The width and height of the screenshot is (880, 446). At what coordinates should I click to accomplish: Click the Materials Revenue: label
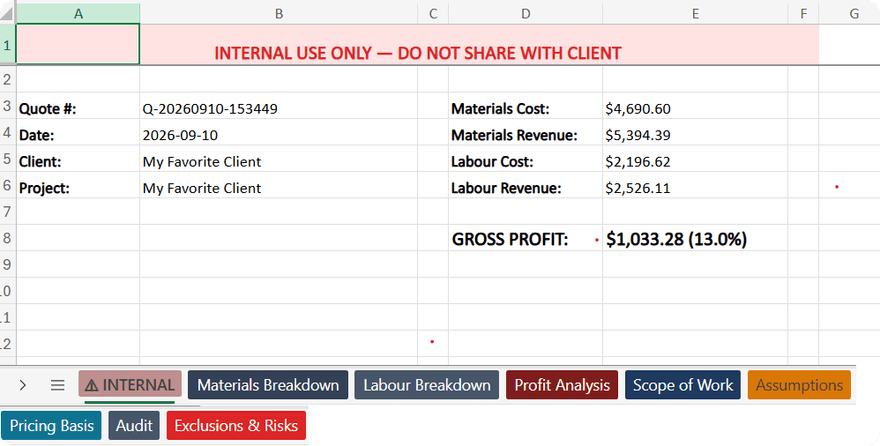point(525,132)
